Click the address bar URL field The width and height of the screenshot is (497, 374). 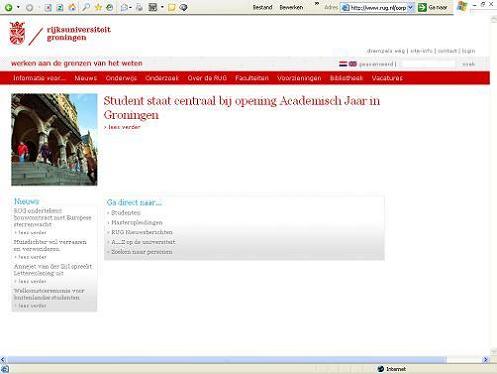(x=378, y=8)
